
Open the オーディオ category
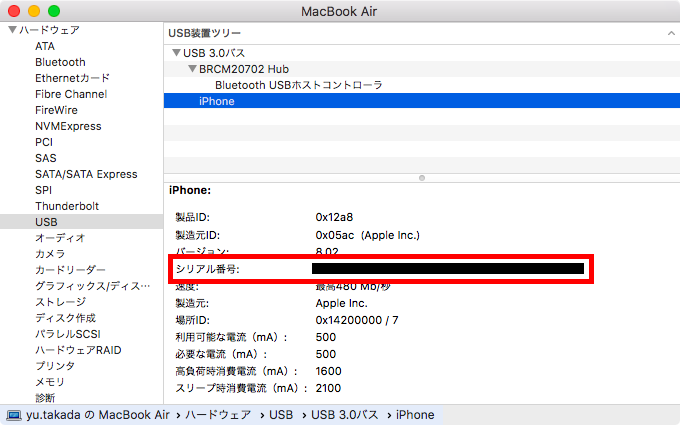pyautogui.click(x=60, y=238)
